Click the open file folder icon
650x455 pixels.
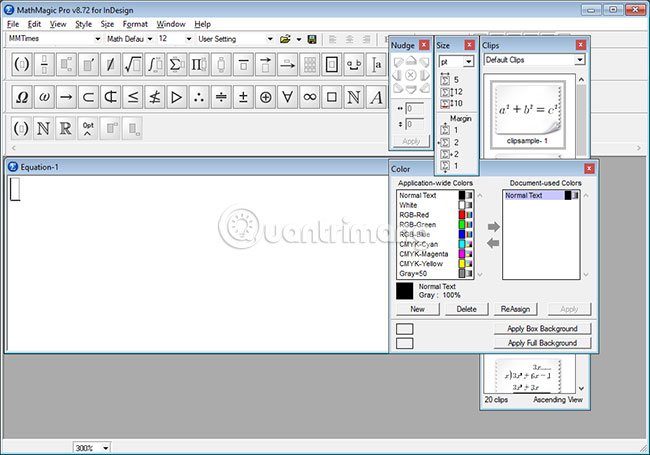[285, 39]
